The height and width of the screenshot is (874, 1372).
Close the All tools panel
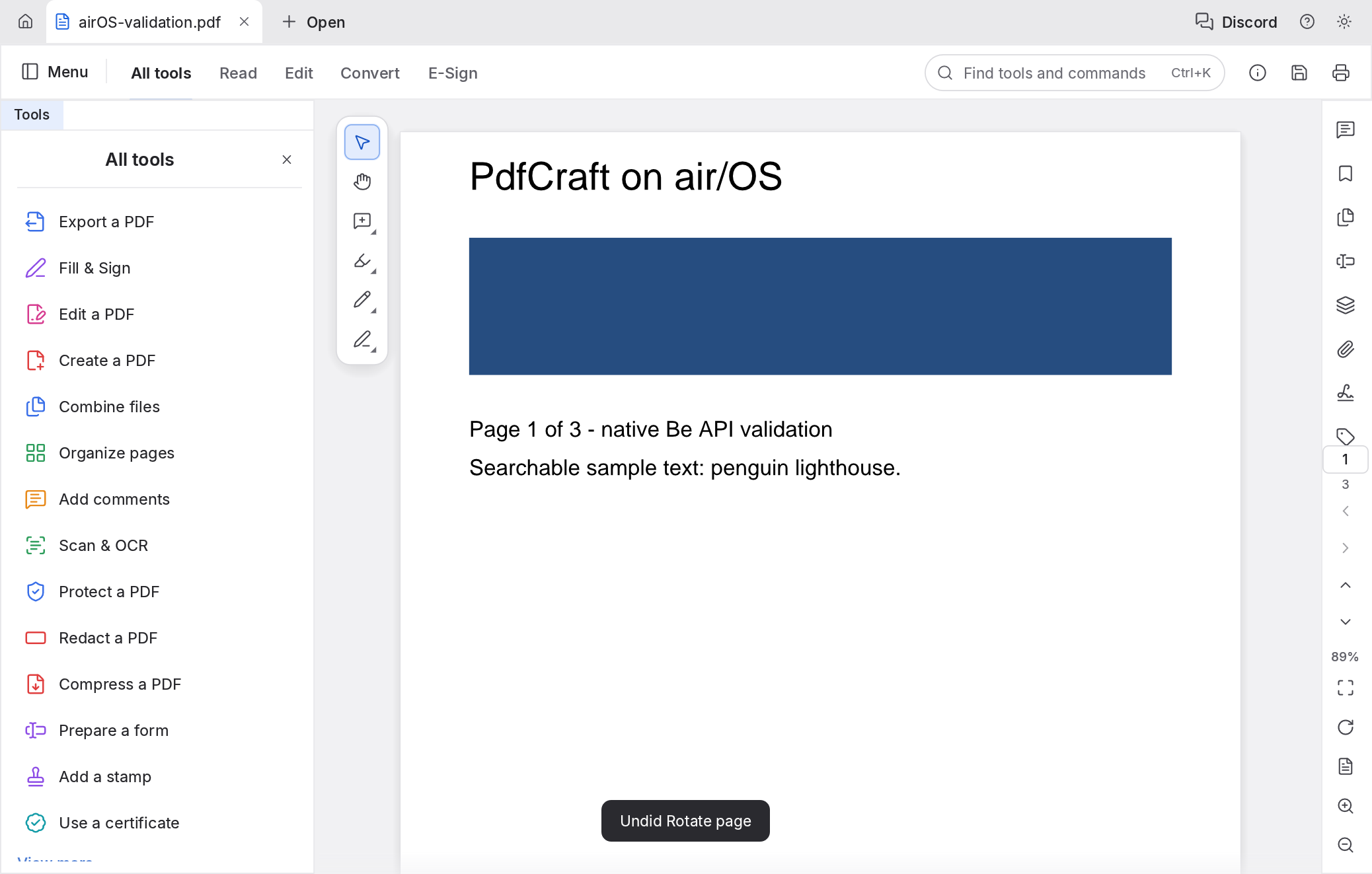pos(287,160)
